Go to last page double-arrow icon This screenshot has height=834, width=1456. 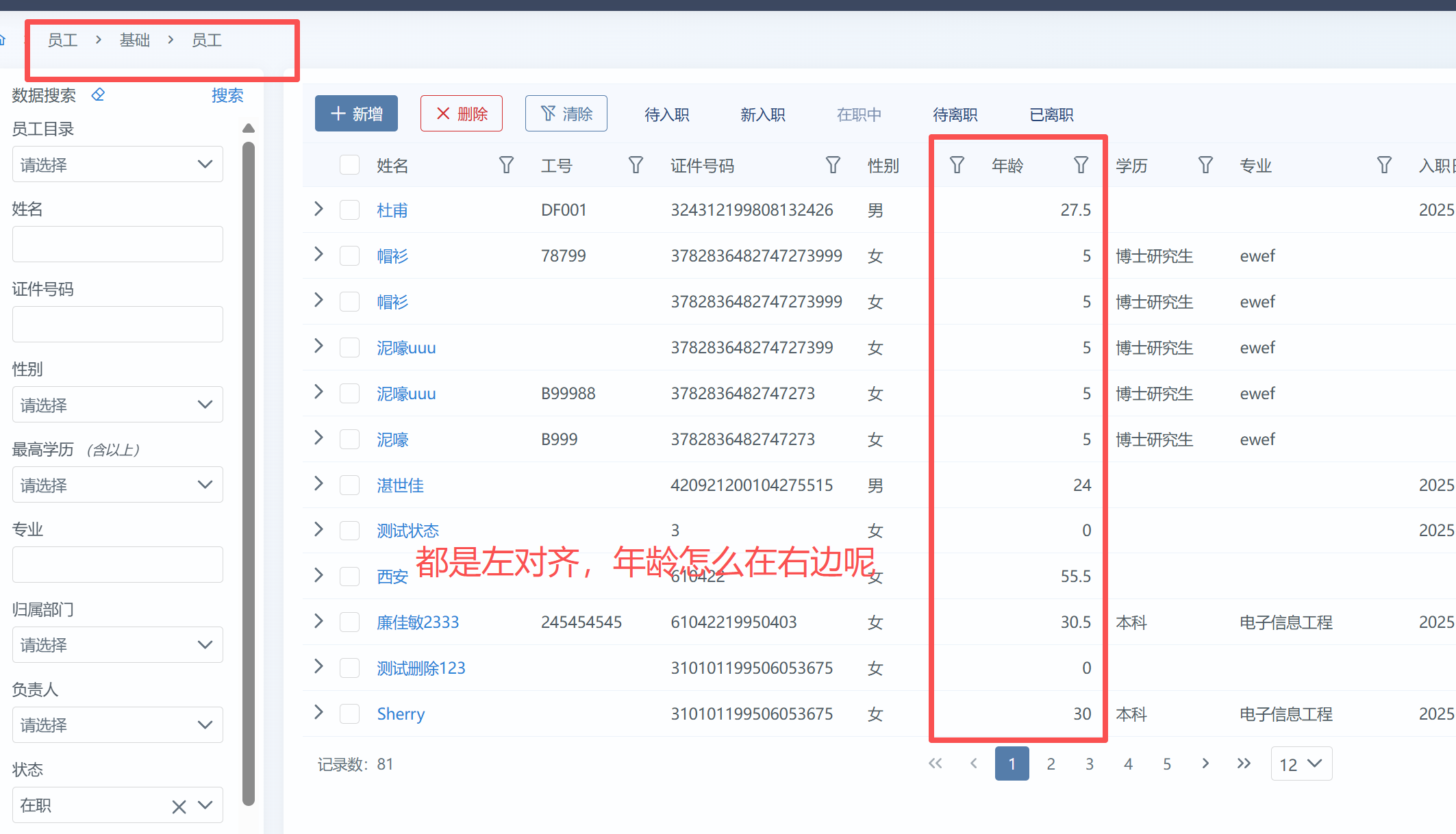click(x=1244, y=763)
